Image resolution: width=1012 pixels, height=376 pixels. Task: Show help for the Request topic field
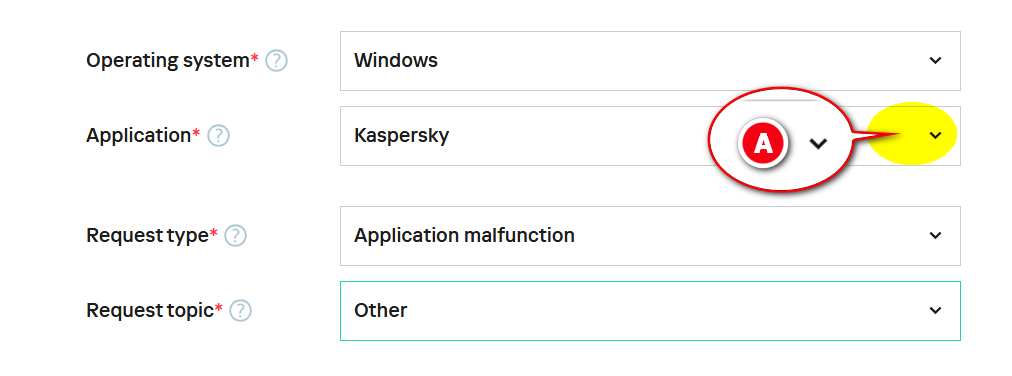[x=240, y=311]
